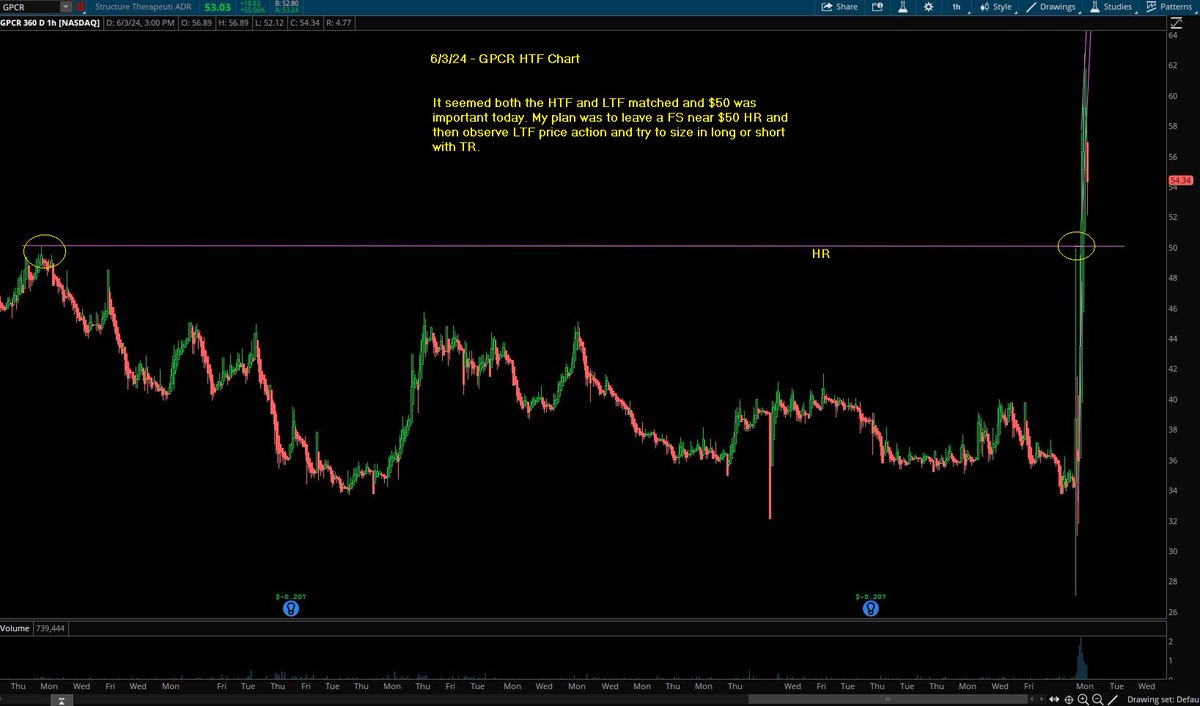Click the second earnings lightbulb marker near Wed
This screenshot has height=706, width=1200.
tap(871, 607)
